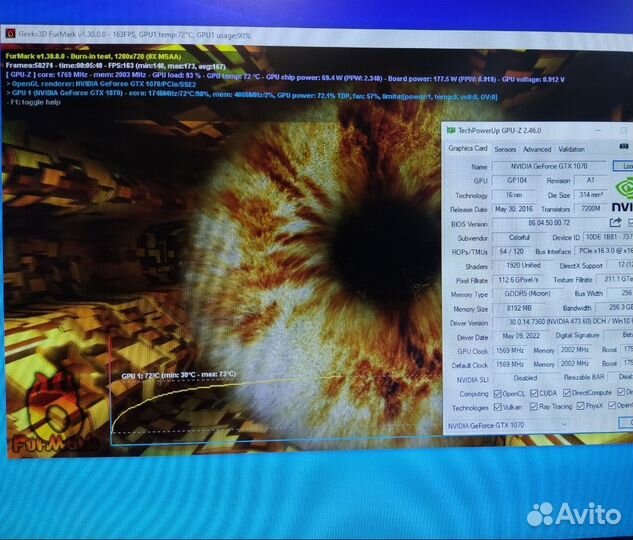The image size is (633, 540).
Task: Click the DirectX Support field value
Action: click(620, 265)
